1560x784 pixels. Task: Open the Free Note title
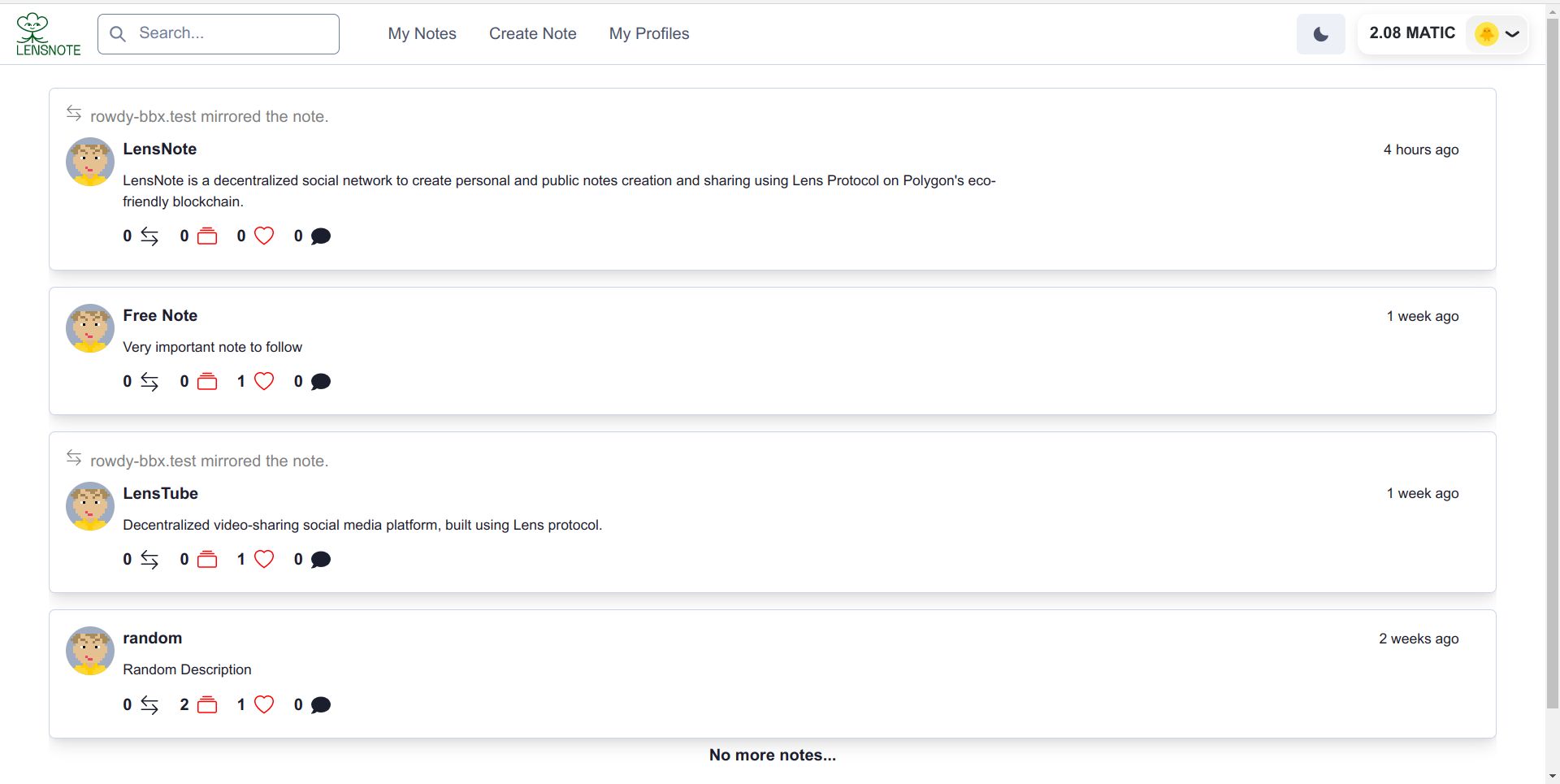click(x=160, y=315)
